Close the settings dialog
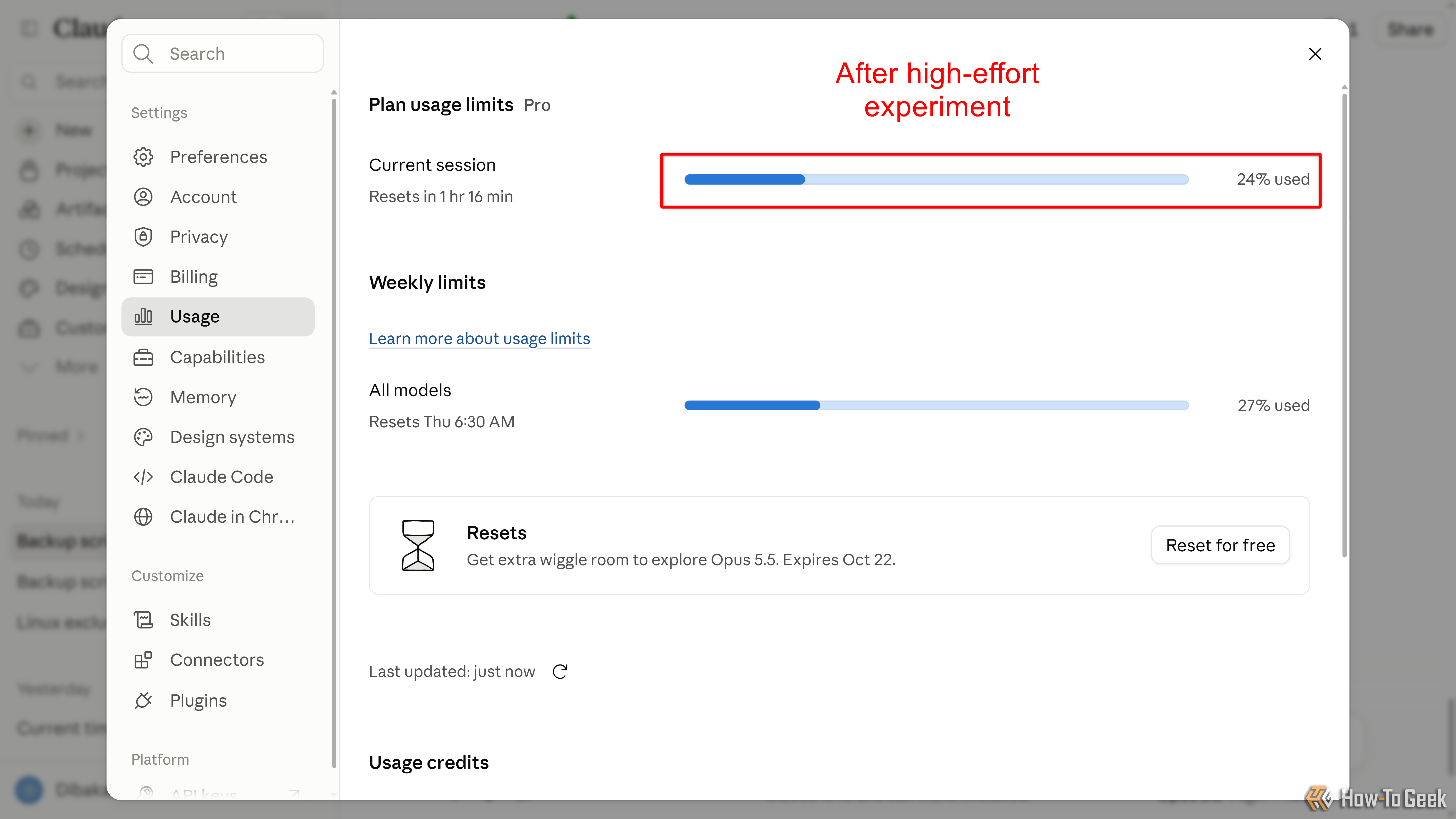Screen dimensions: 1456x819 [1315, 54]
